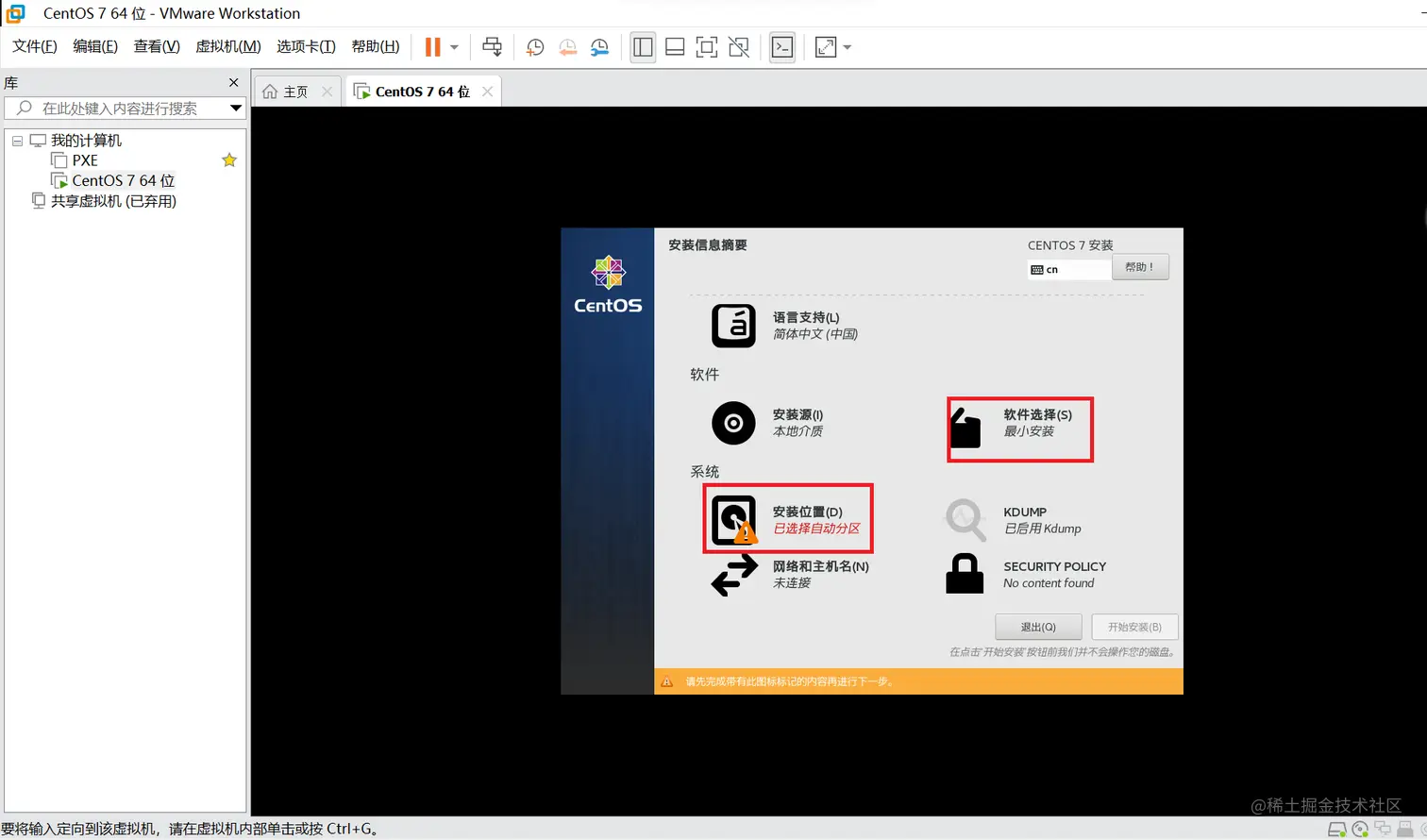
Task: Pause the running virtual machine
Action: point(432,47)
